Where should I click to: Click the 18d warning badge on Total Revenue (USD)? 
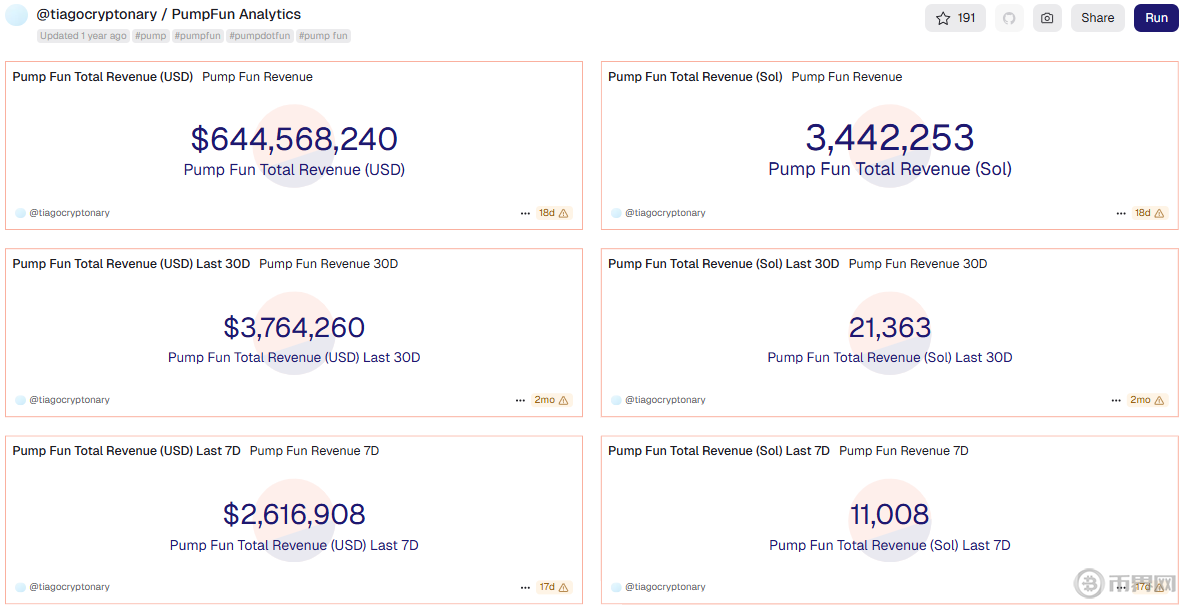pyautogui.click(x=553, y=213)
